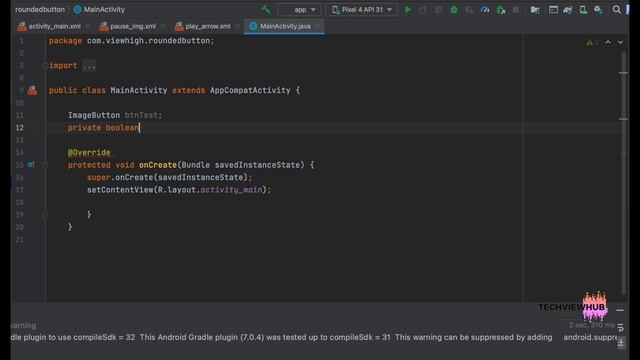Screen dimensions: 640x360
Task: Close the MainActivity.java tab
Action: 317,26
